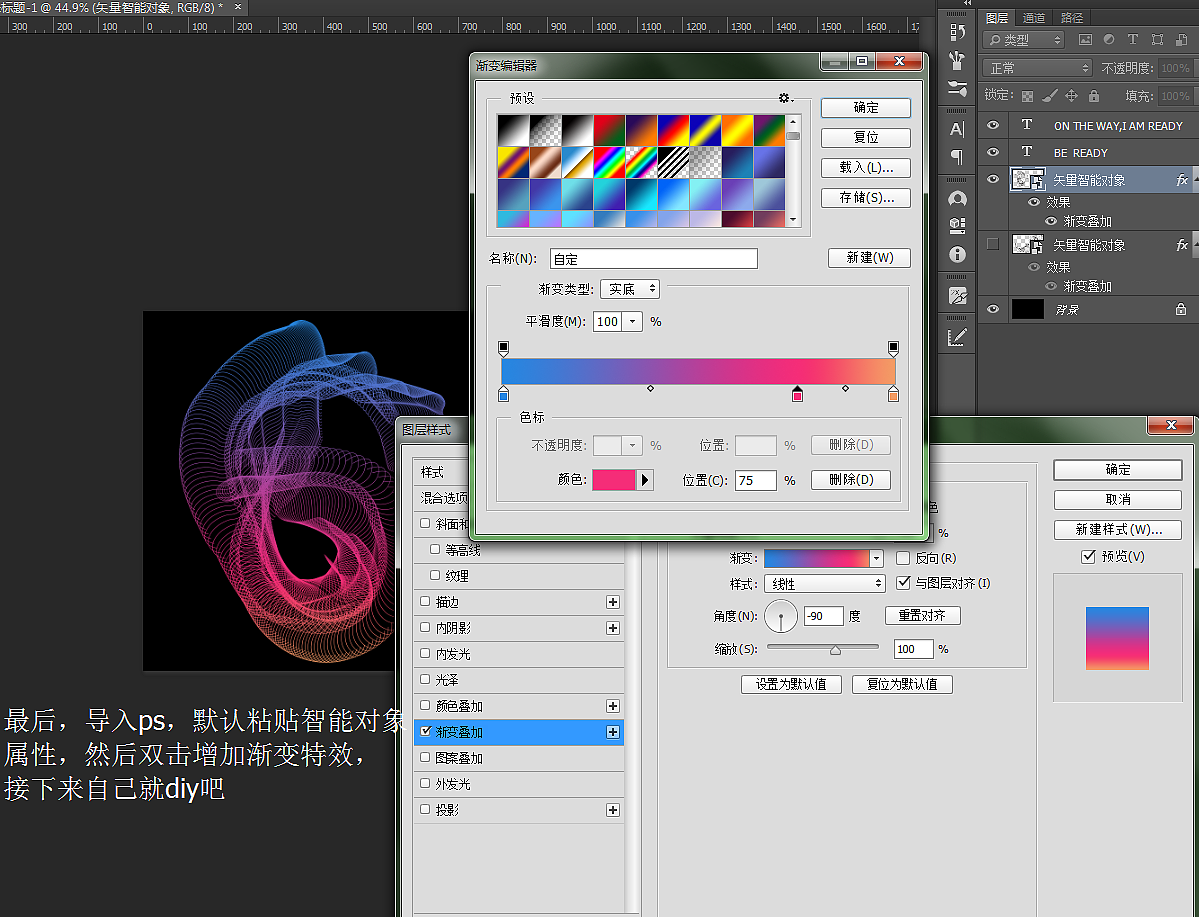Open the Info panel icon
Image resolution: width=1199 pixels, height=917 pixels.
[x=957, y=254]
